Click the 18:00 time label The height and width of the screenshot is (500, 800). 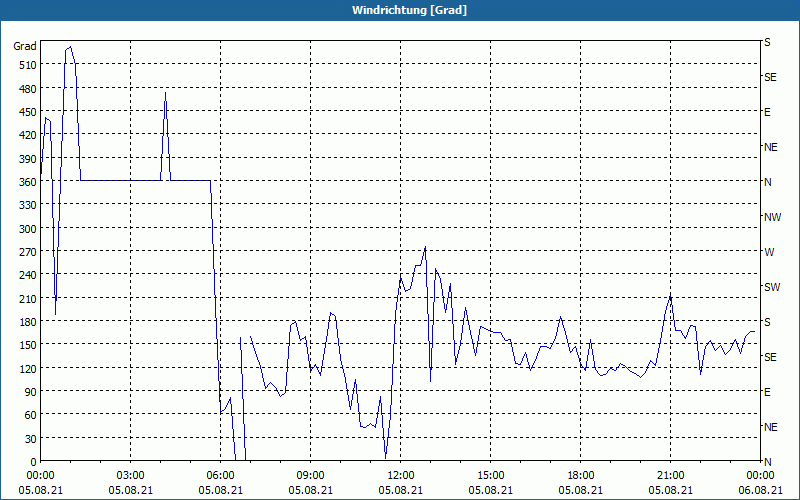click(x=581, y=476)
